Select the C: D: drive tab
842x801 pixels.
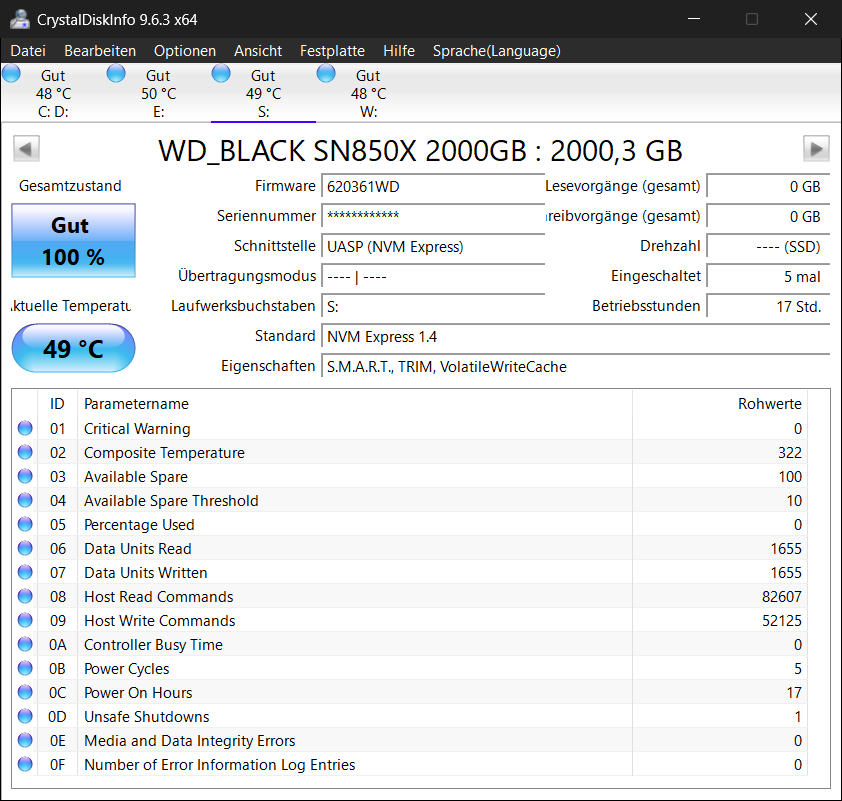click(53, 93)
